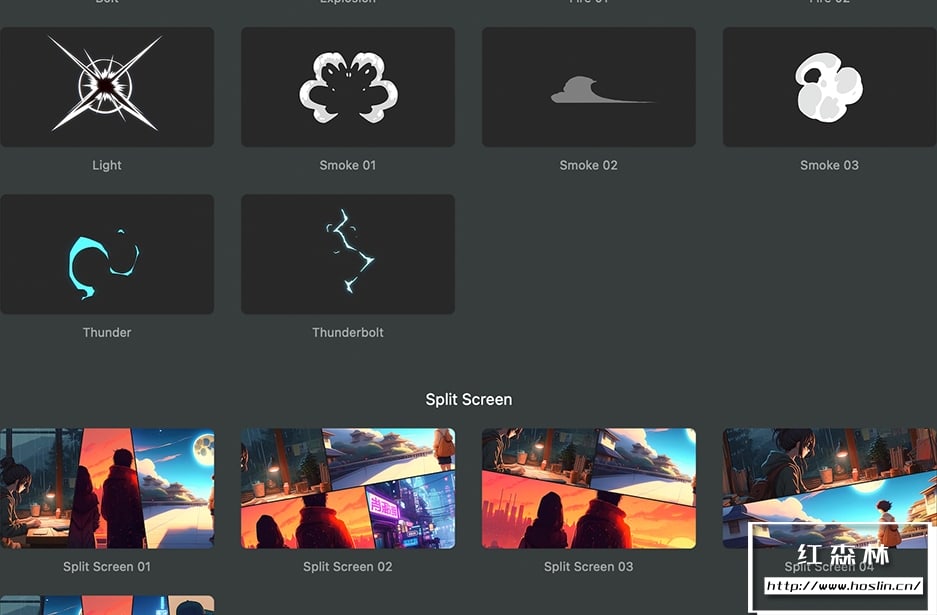Open the Split Screen 03 preview

(x=589, y=488)
